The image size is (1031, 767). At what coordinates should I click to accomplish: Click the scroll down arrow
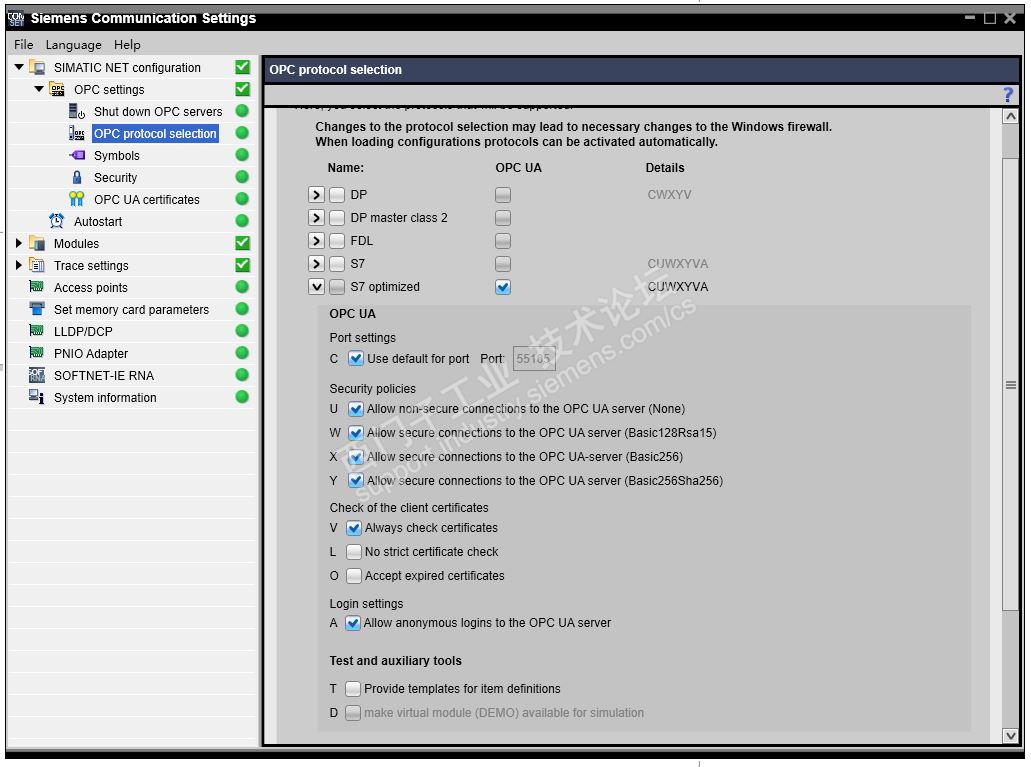point(1011,736)
